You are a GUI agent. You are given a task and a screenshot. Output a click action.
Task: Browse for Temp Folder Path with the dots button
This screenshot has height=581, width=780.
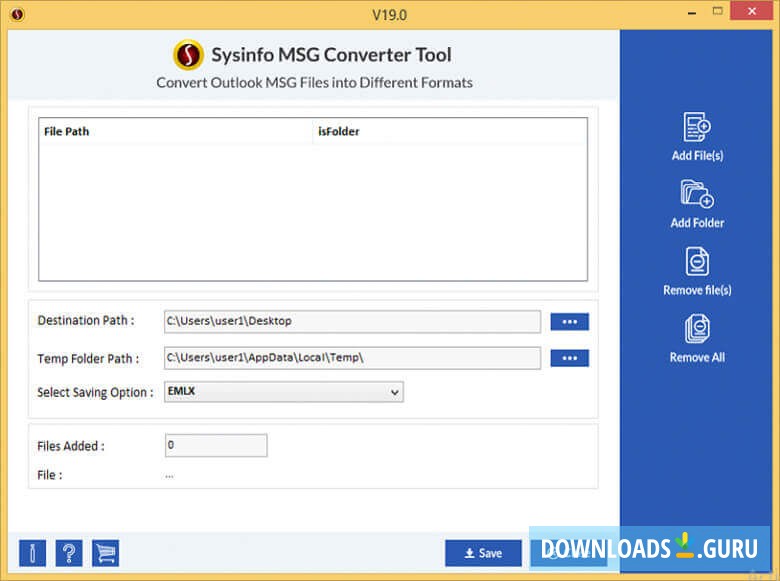tap(570, 358)
